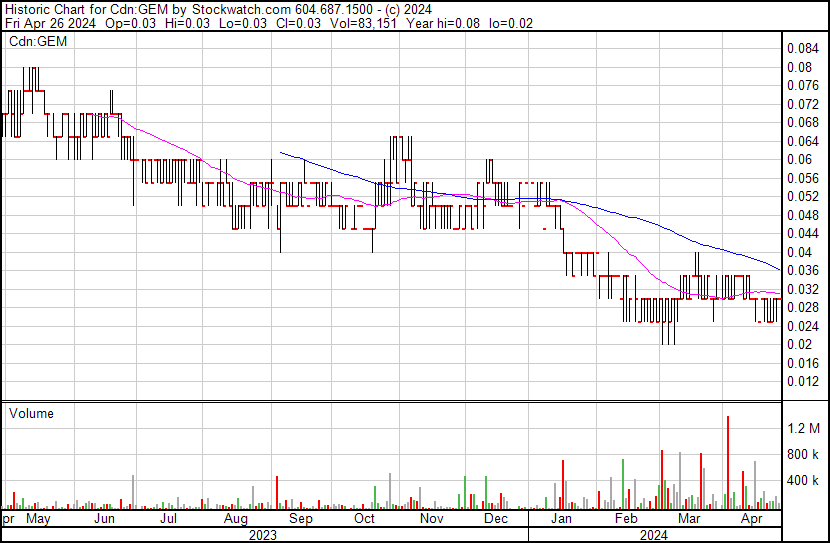The image size is (830, 543).
Task: Click the 0.02 price axis label
Action: pos(799,345)
